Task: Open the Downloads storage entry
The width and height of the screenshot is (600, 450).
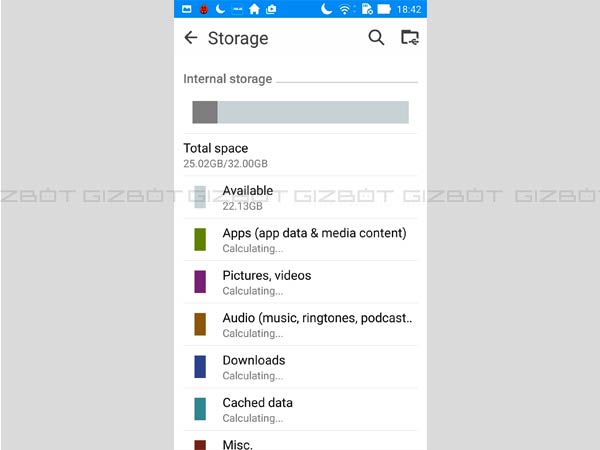Action: [254, 367]
